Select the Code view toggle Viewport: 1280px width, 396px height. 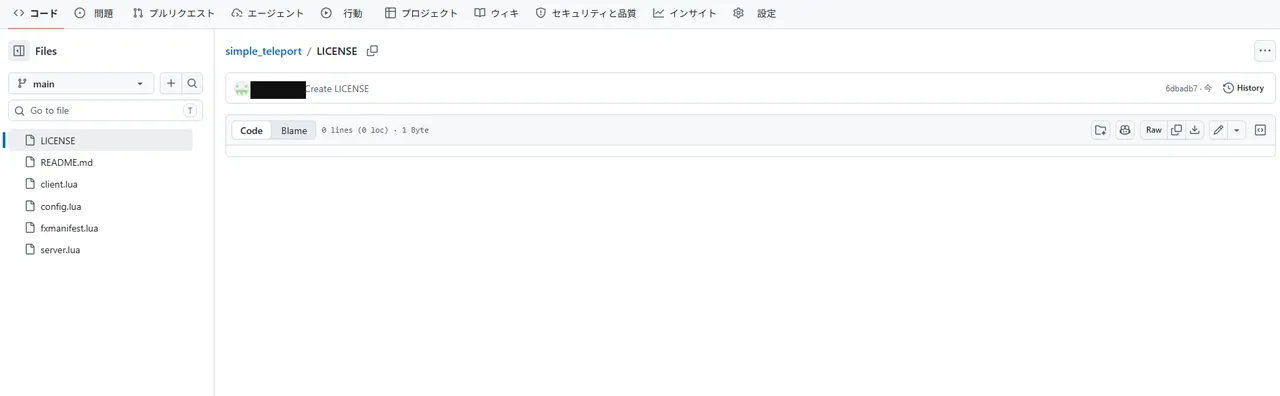[x=251, y=131]
